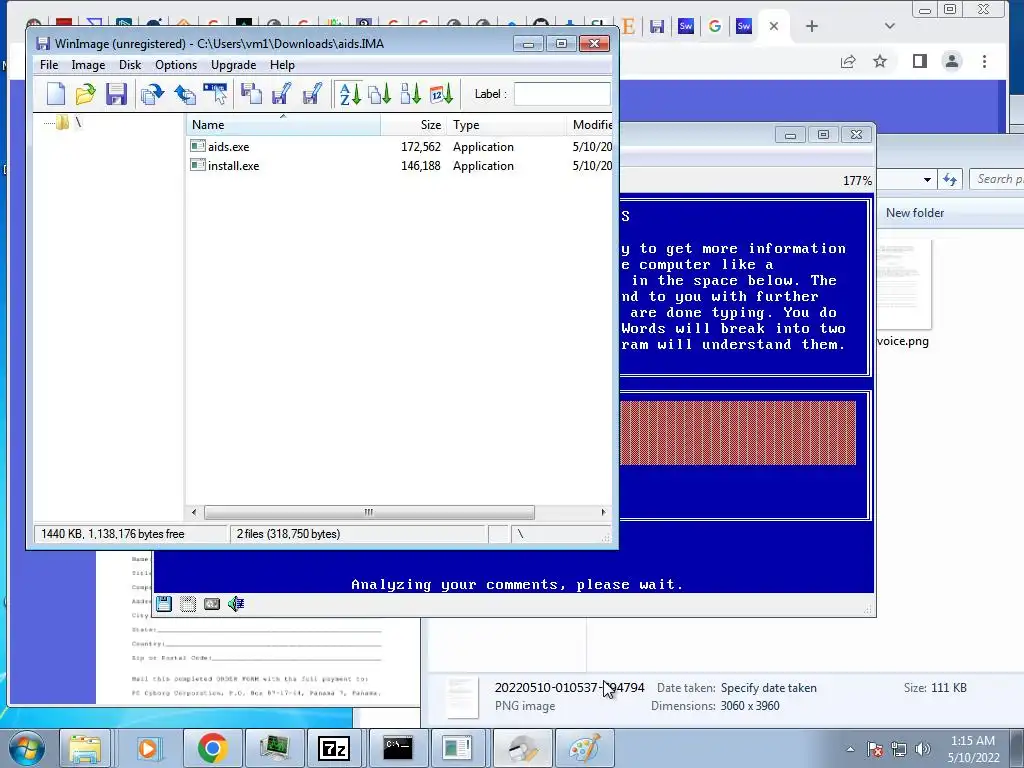This screenshot has width=1024, height=768.
Task: Click the scroll right arrow in file list
Action: coord(603,513)
